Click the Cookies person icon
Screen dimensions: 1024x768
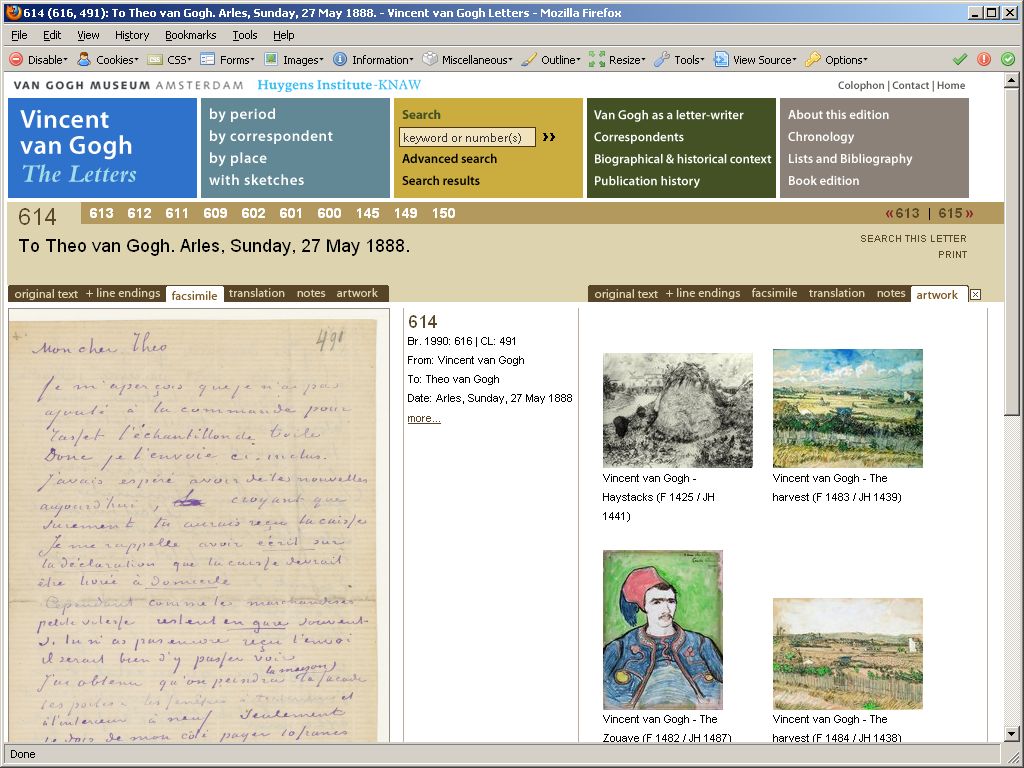84,59
